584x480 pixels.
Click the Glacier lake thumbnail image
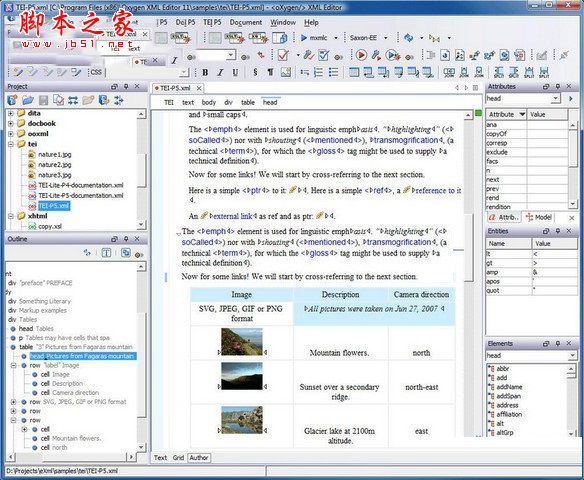242,420
